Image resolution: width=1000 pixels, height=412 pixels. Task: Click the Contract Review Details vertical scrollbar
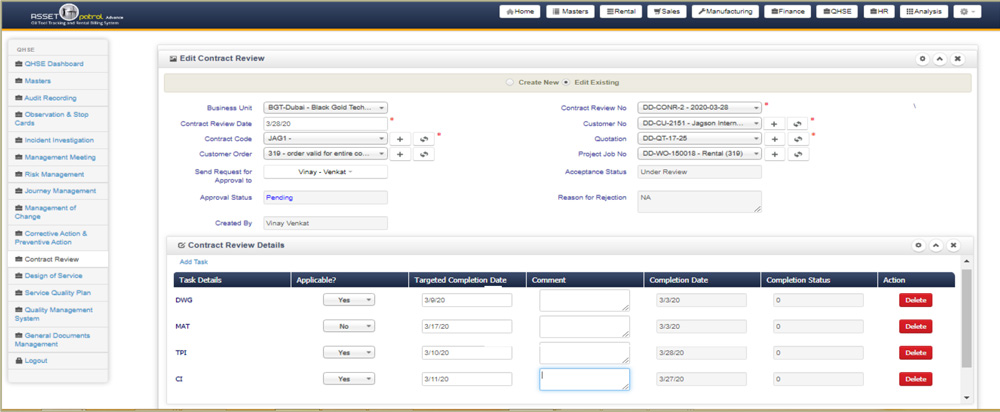(964, 320)
